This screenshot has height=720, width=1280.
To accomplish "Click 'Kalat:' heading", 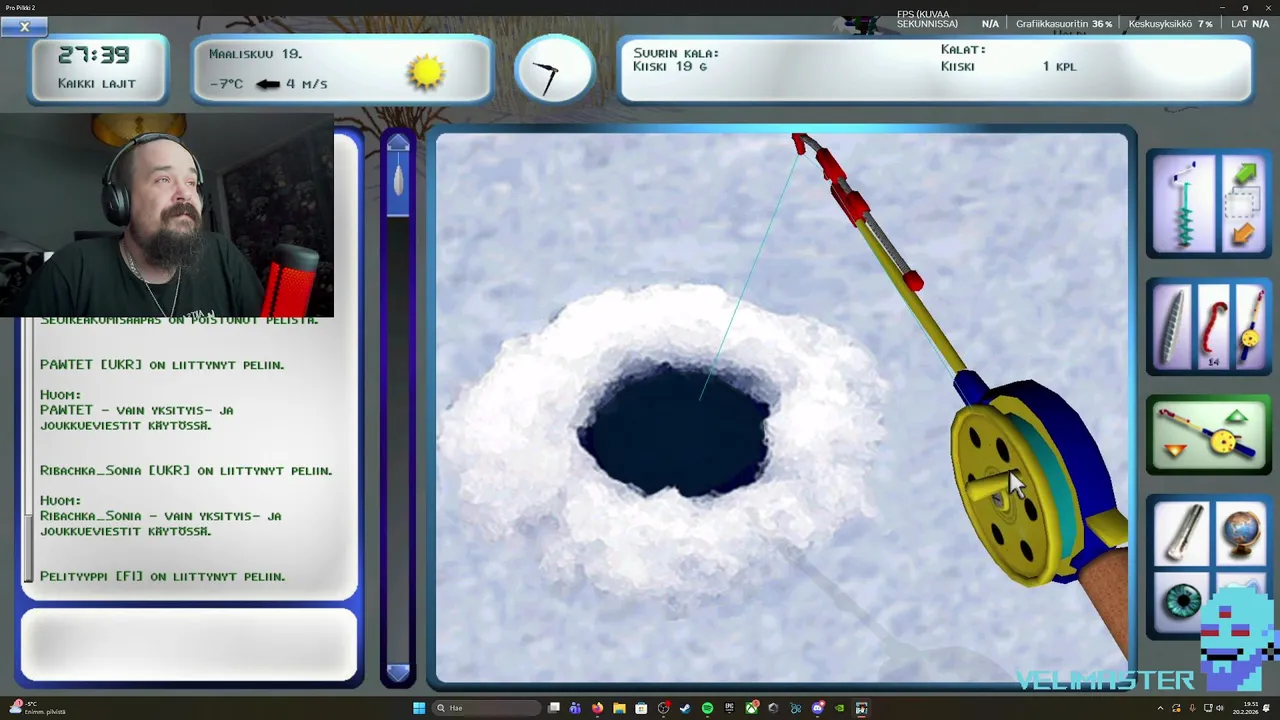I will point(963,50).
